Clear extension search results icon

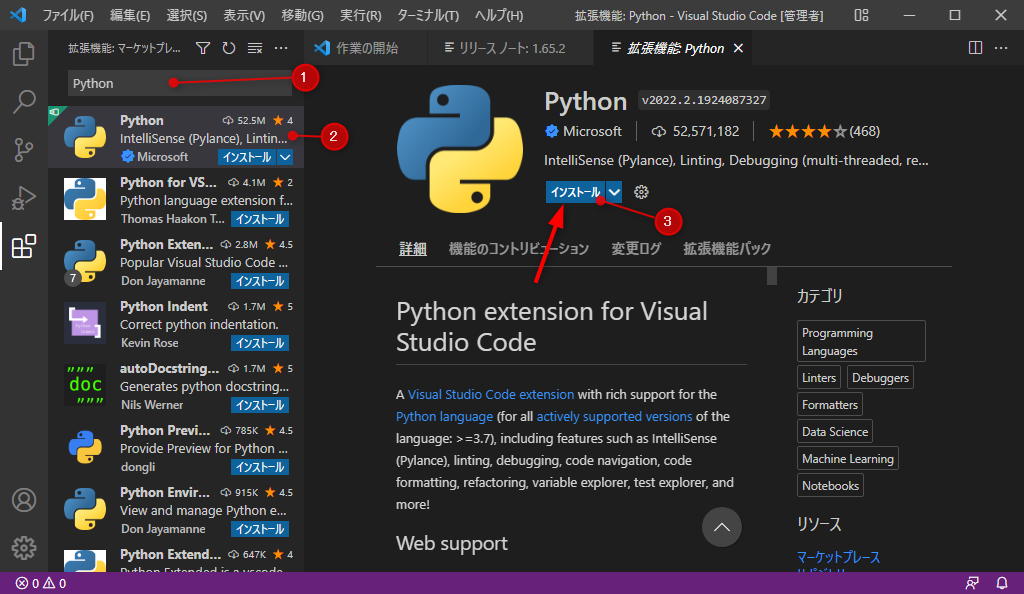(x=255, y=48)
